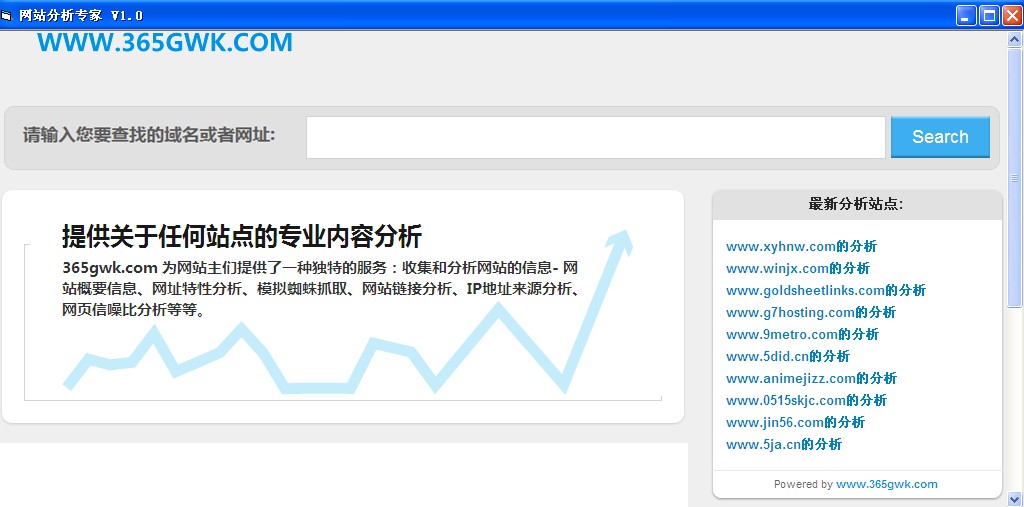The width and height of the screenshot is (1024, 507).
Task: Click the 最新分析站点 panel header
Action: [857, 204]
